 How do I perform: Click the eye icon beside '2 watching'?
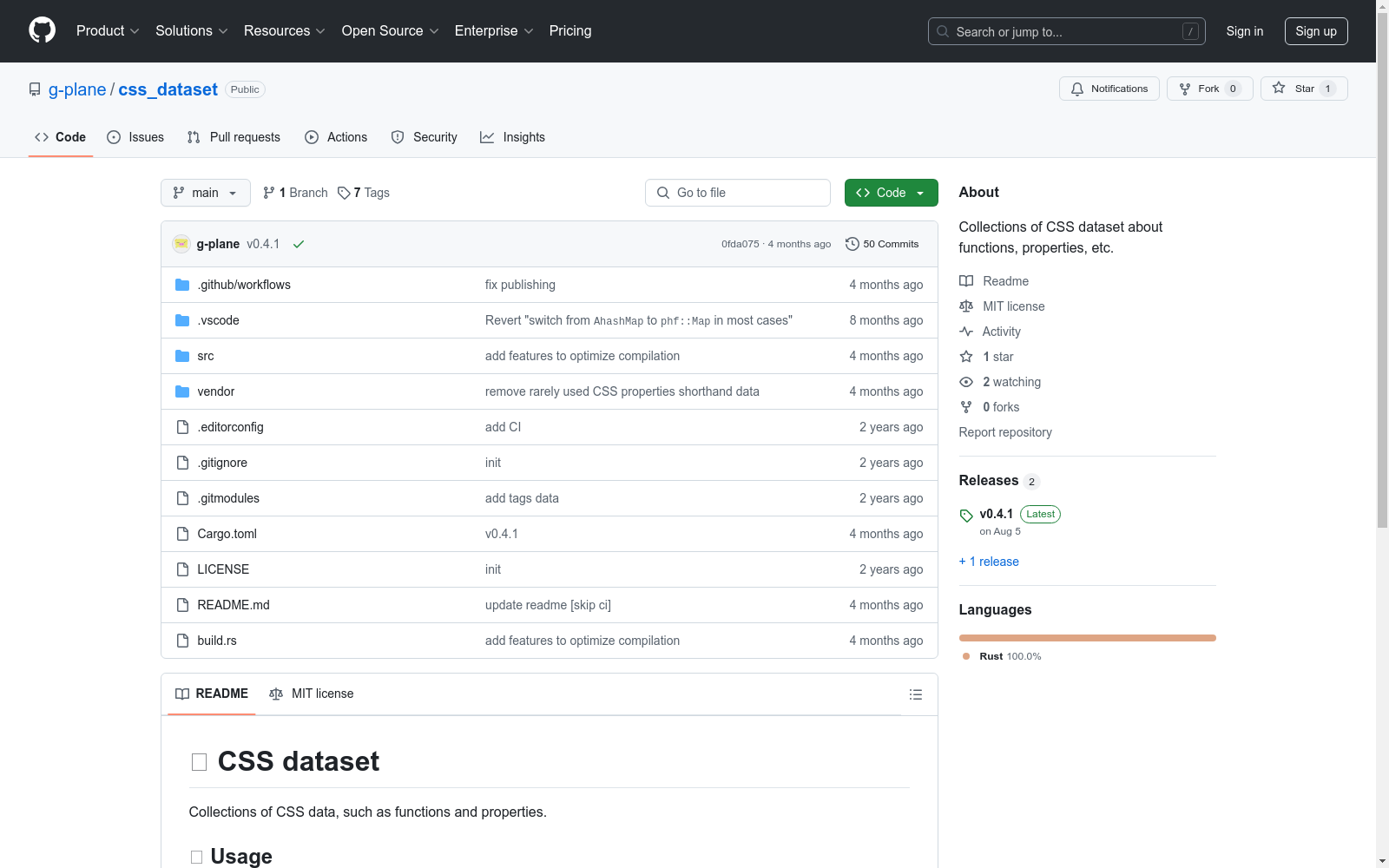966,382
